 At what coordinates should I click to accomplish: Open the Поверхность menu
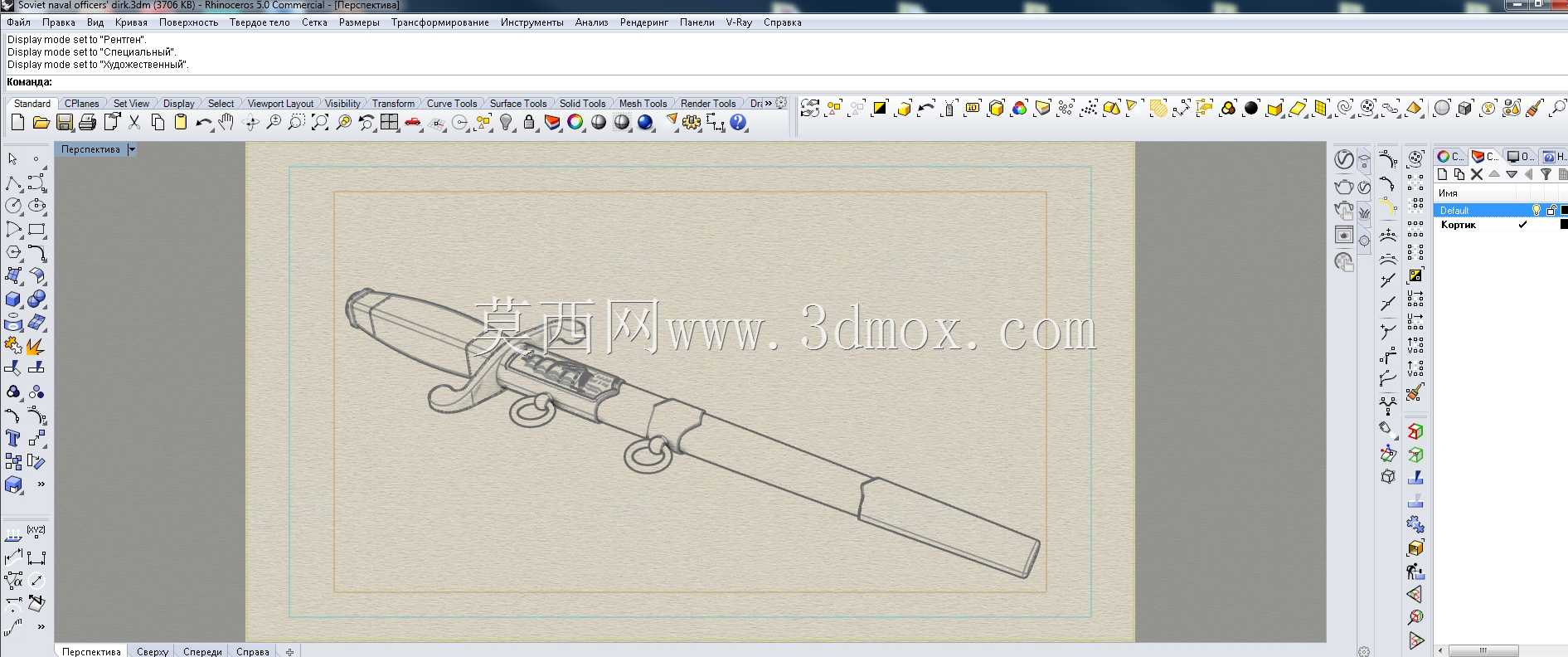click(x=188, y=22)
